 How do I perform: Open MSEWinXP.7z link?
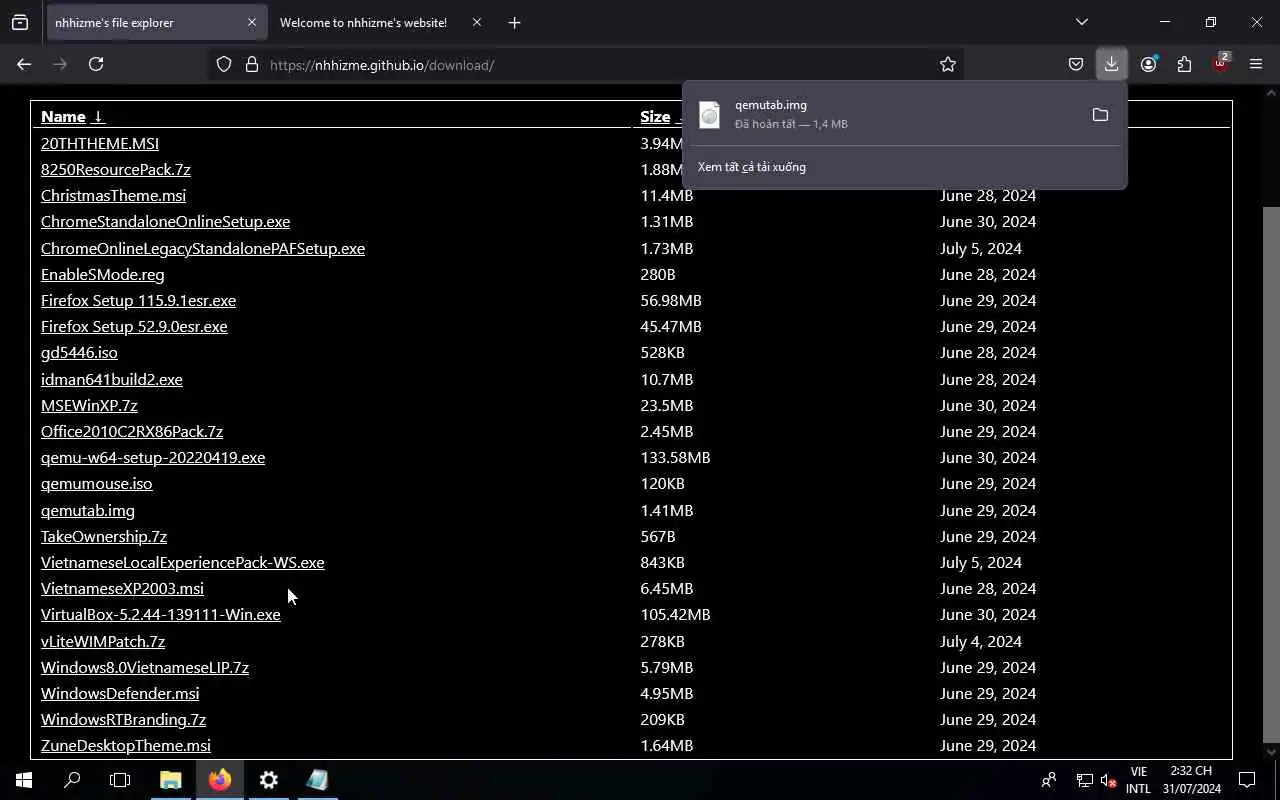tap(89, 405)
